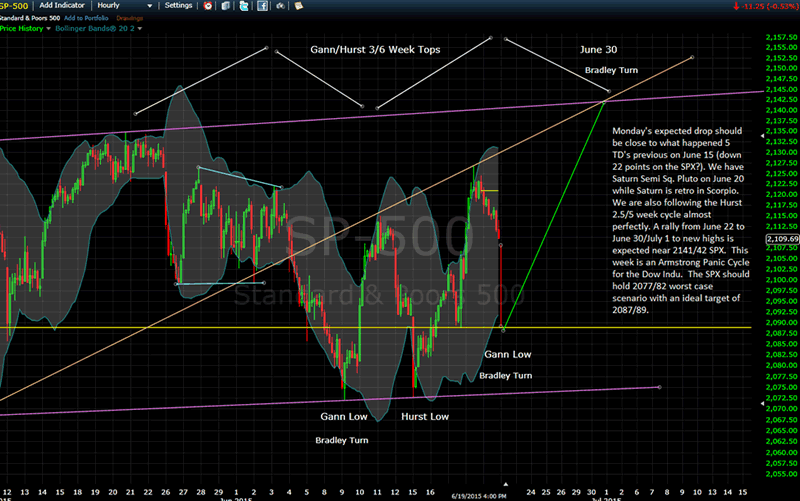Click the upper scale arrow on price axis
The height and width of the screenshot is (501, 800).
pyautogui.click(x=762, y=136)
